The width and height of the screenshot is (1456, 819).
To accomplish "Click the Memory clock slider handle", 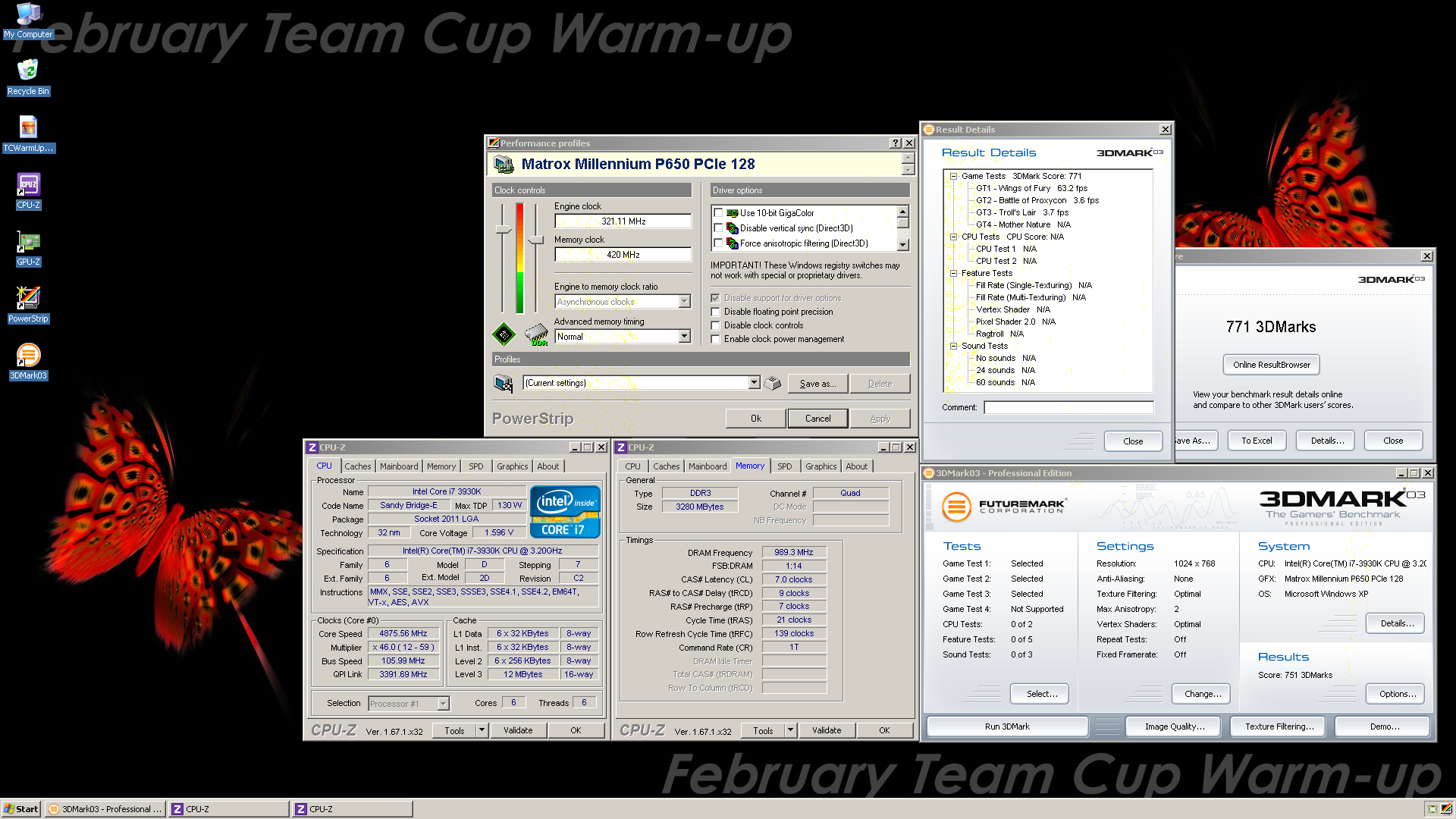I will (x=536, y=240).
